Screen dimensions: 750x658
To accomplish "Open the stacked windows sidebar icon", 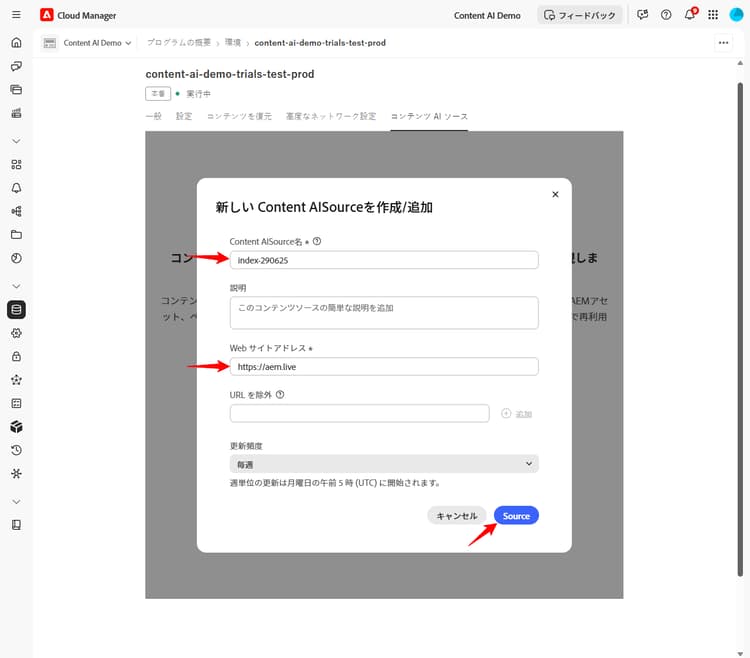I will pos(16,89).
